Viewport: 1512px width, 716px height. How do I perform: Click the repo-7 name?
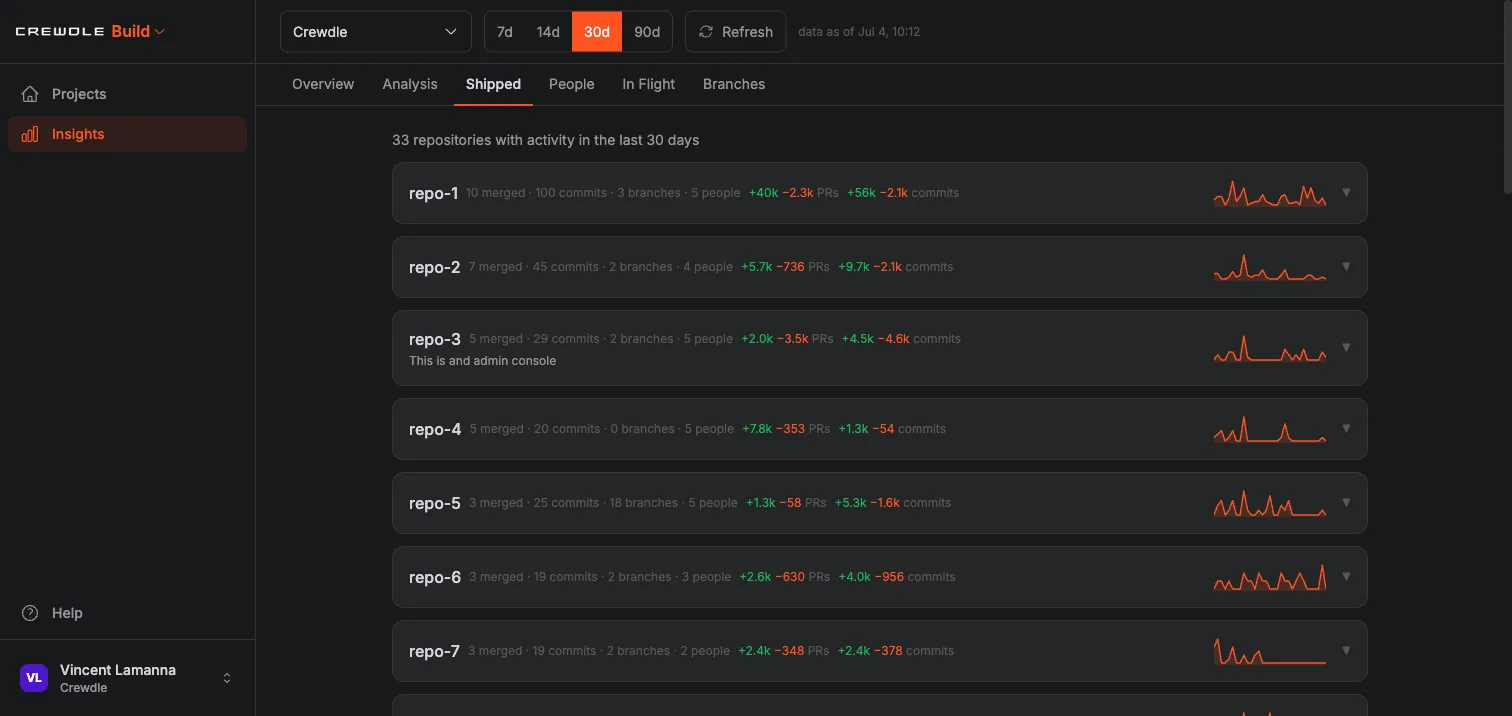[x=434, y=651]
